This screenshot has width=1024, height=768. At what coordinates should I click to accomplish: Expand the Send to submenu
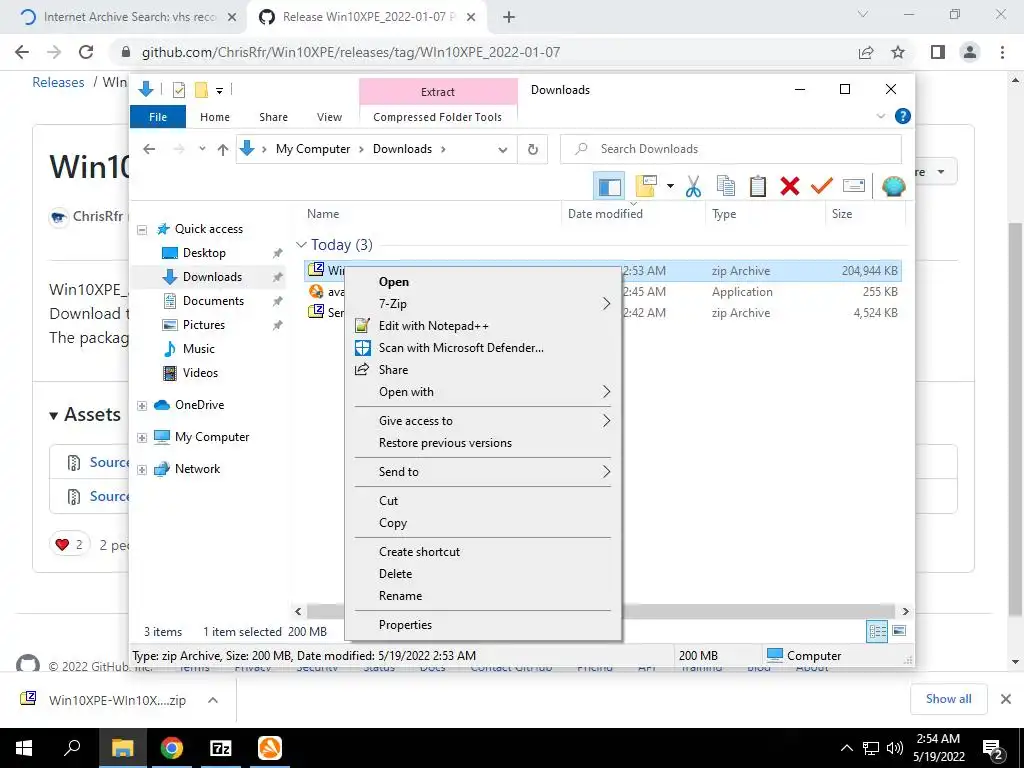click(483, 472)
